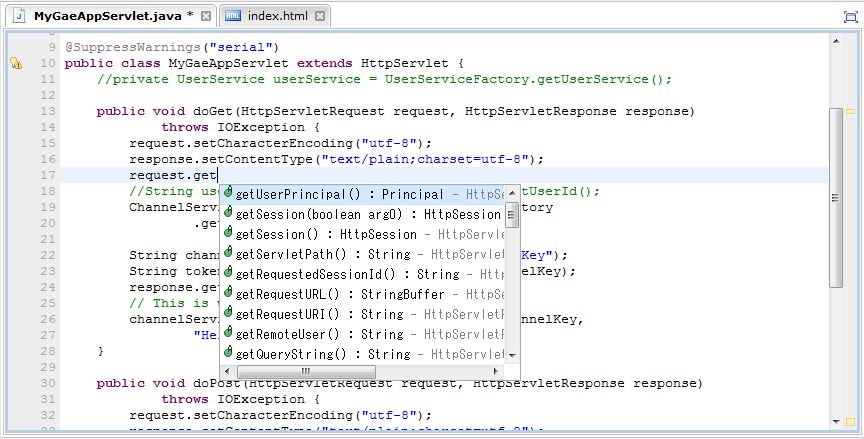864x439 pixels.
Task: Close the MyGaeAppServlet.java editor tab
Action: pyautogui.click(x=206, y=17)
